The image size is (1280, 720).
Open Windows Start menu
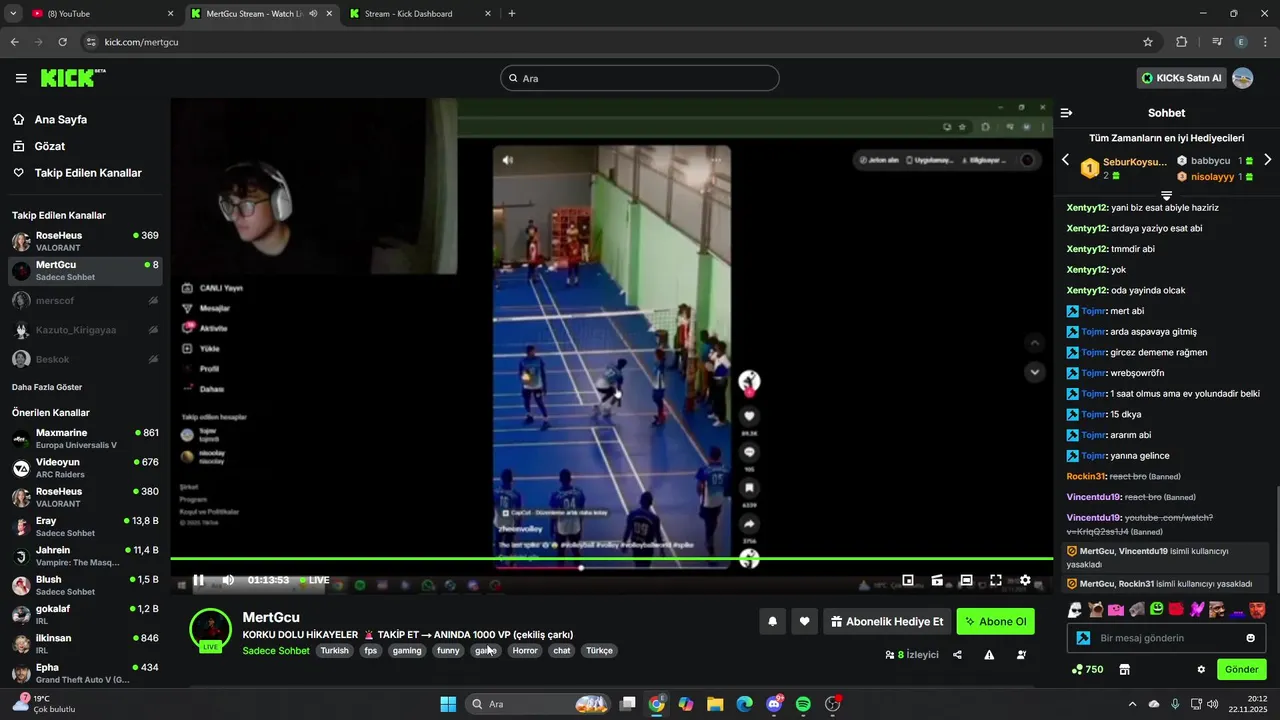coord(448,704)
